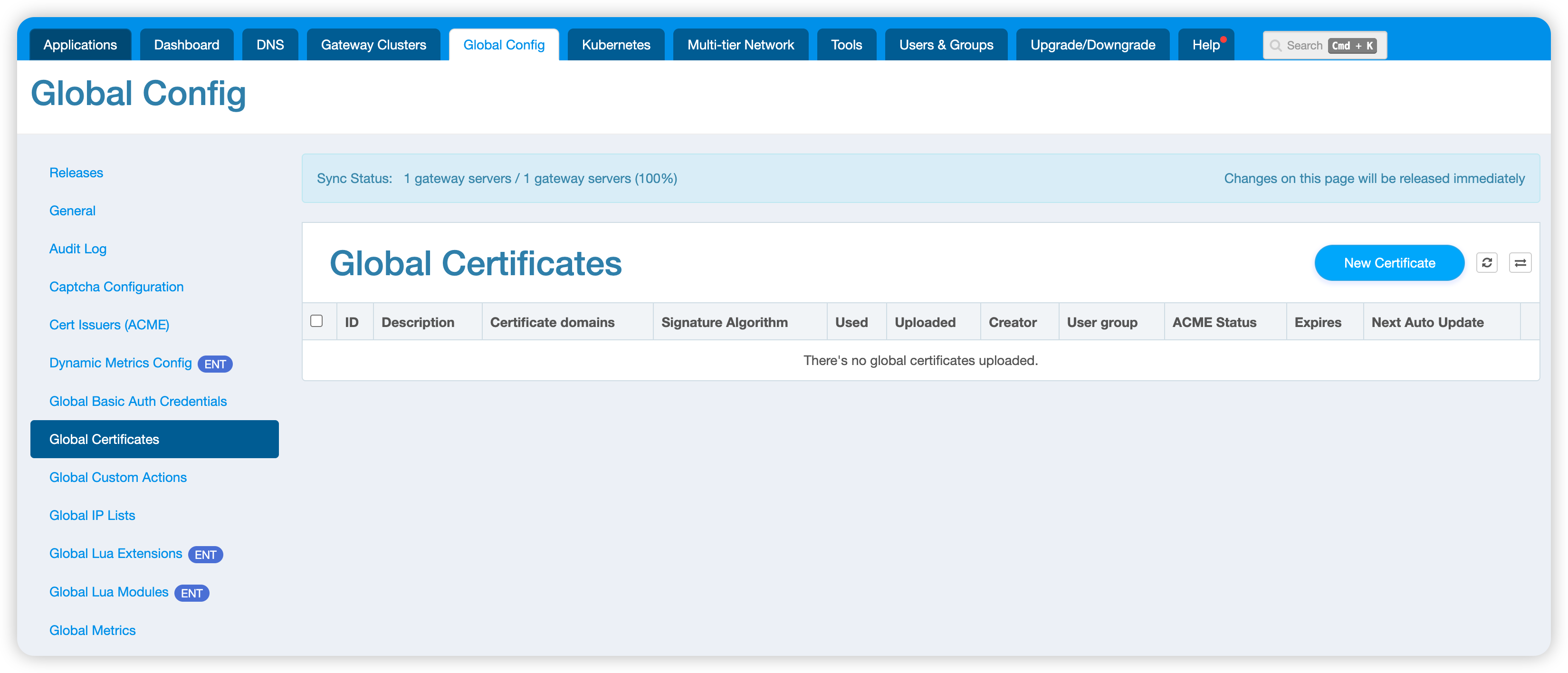Open the Global IP Lists link

(92, 515)
